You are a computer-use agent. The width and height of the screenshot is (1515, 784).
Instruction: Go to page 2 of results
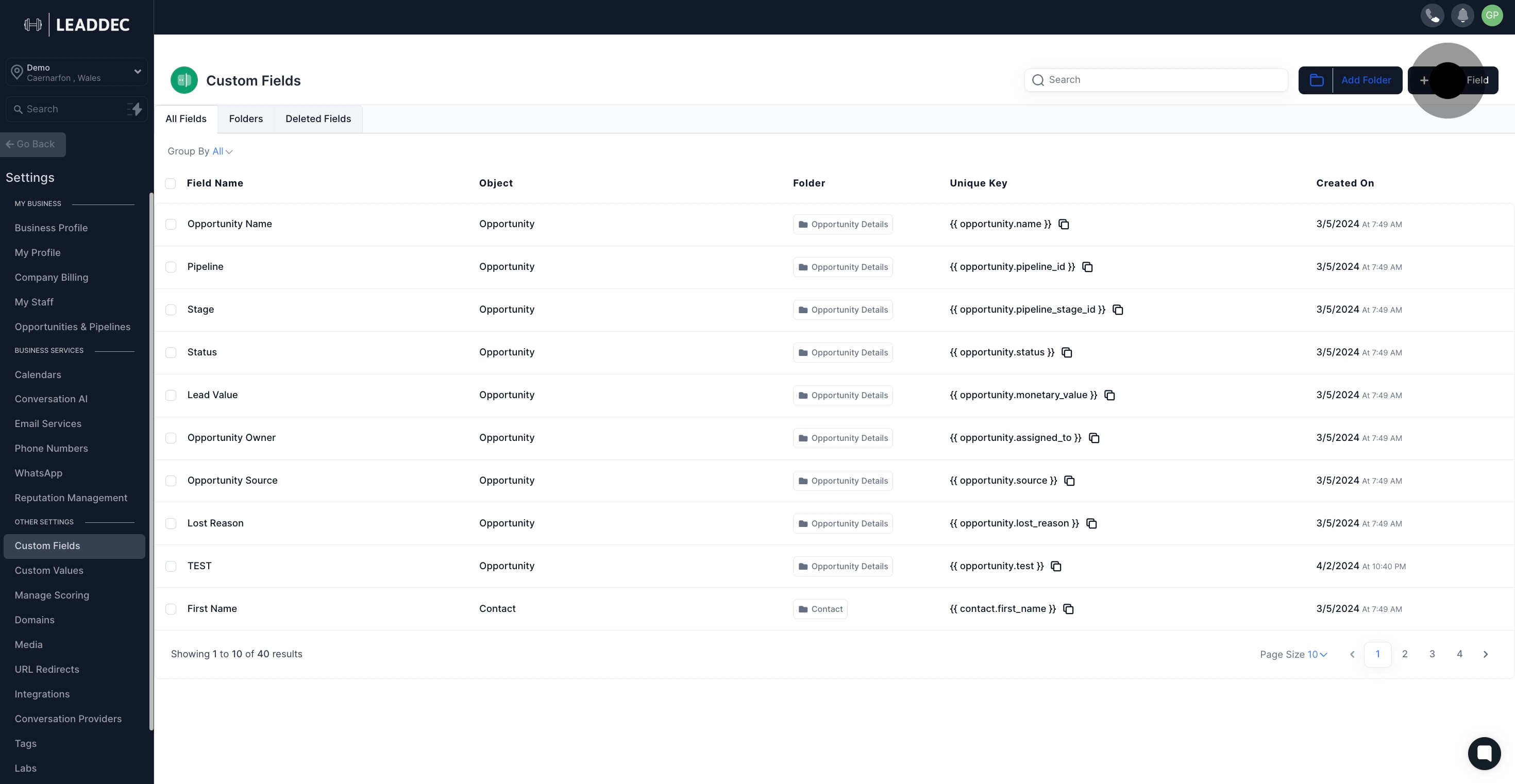pyautogui.click(x=1404, y=654)
